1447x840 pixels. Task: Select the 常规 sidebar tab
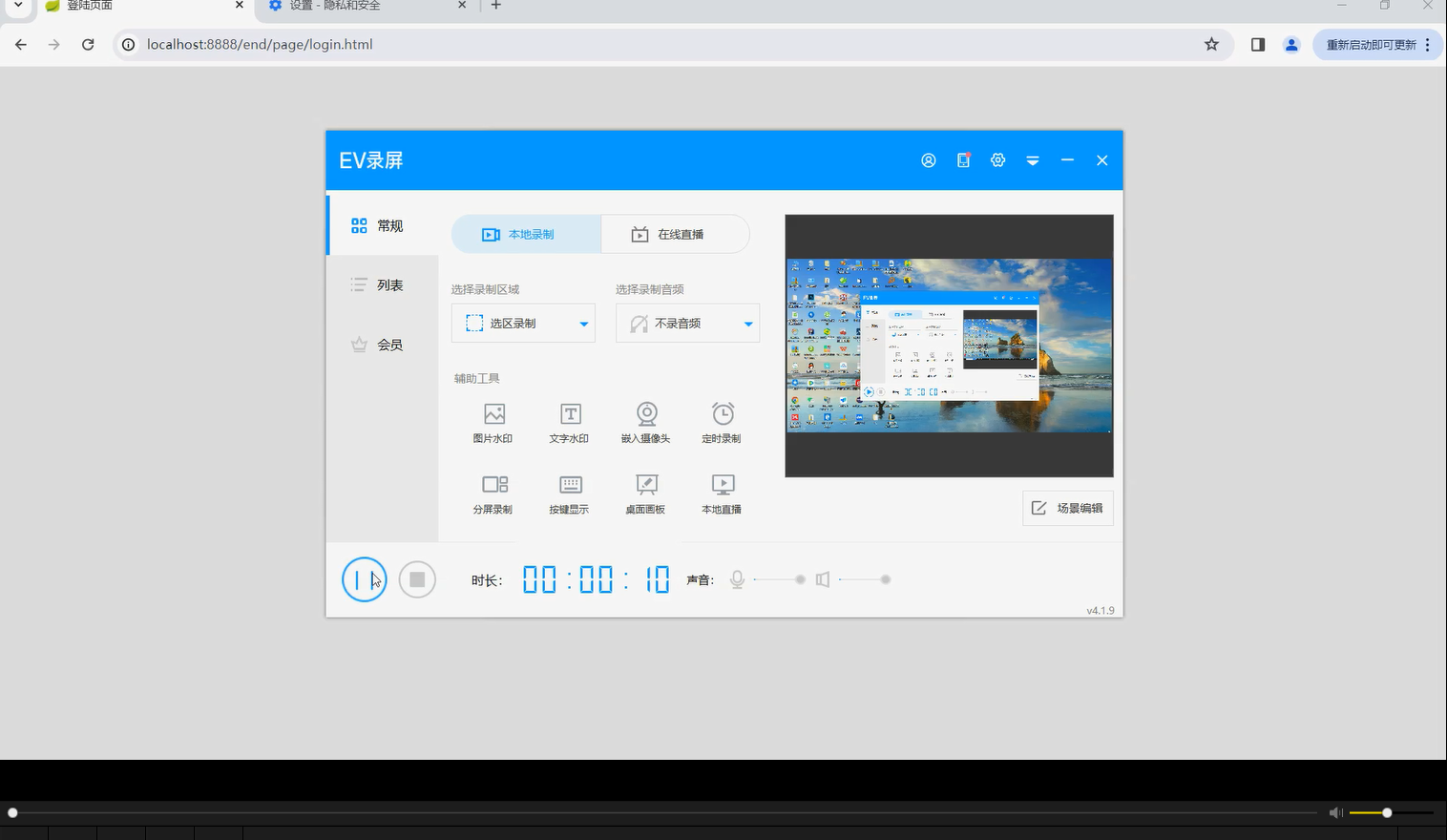pyautogui.click(x=383, y=225)
